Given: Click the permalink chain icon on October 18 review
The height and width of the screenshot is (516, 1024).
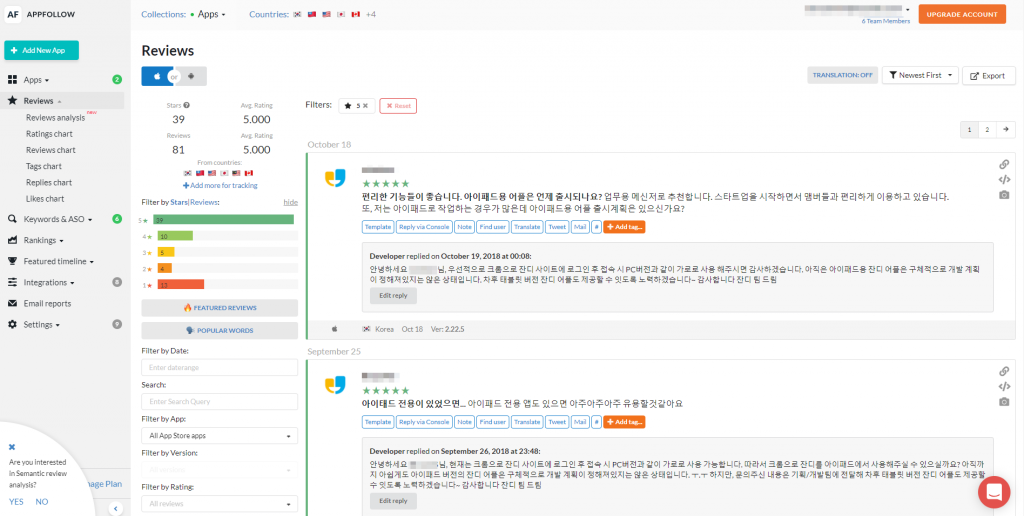Looking at the screenshot, I should pyautogui.click(x=1004, y=164).
